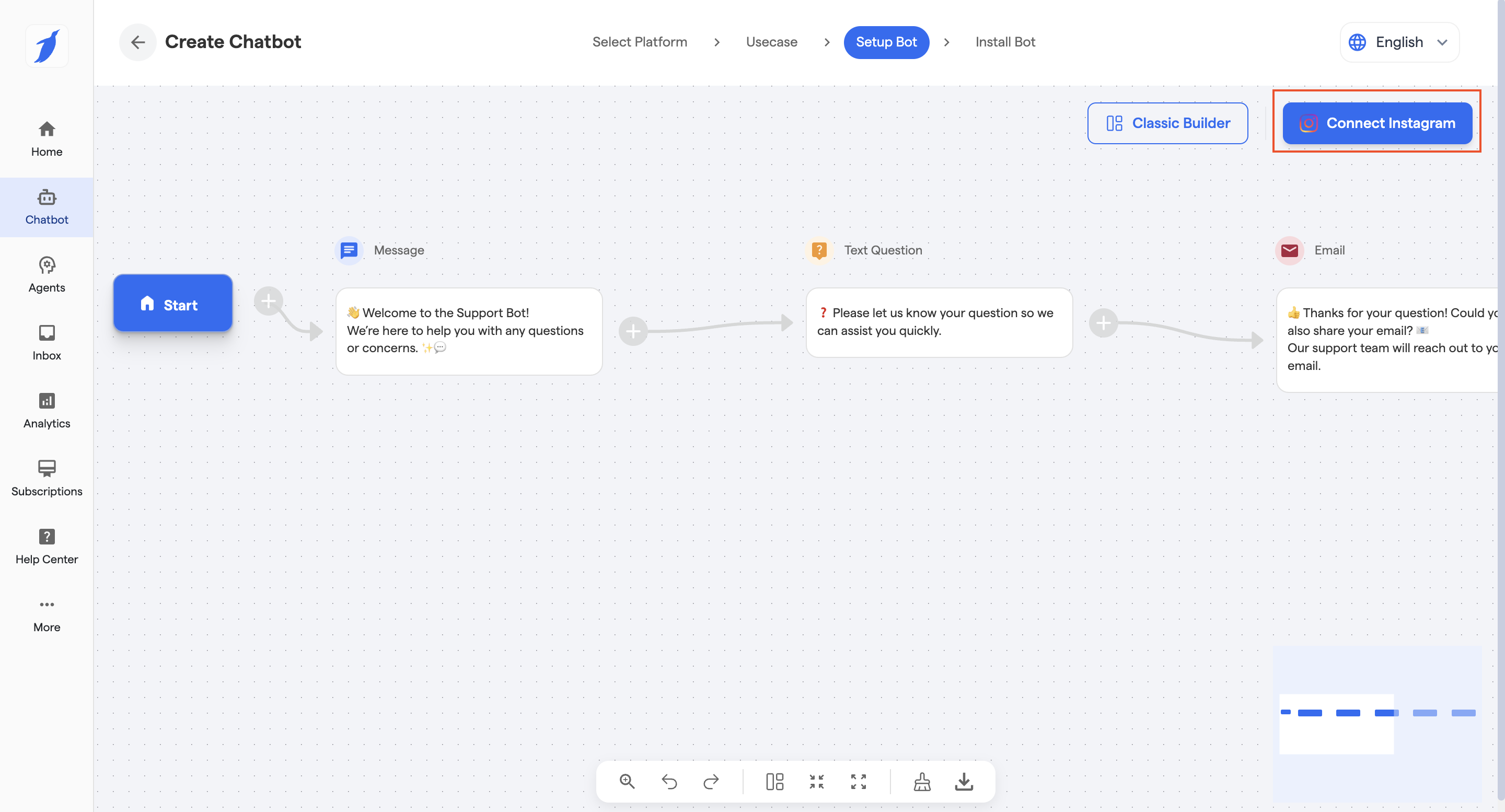The image size is (1505, 812).
Task: Click the download flow icon
Action: pyautogui.click(x=964, y=782)
